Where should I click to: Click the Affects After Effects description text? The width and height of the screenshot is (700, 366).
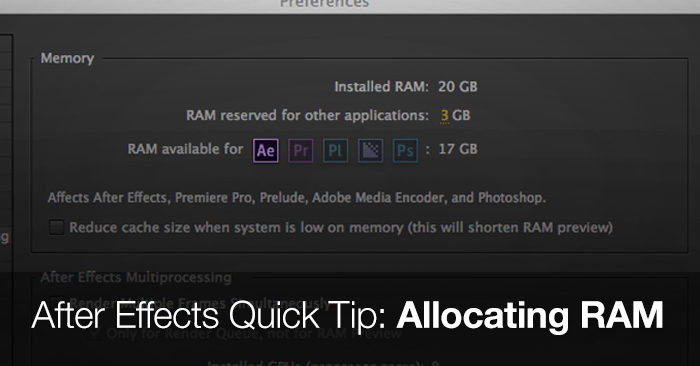(296, 198)
